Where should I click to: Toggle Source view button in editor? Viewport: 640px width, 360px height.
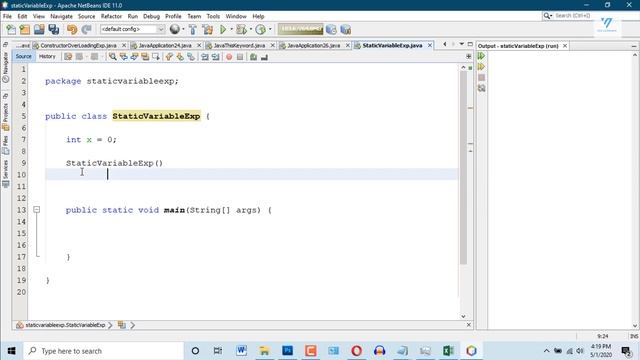[23, 57]
